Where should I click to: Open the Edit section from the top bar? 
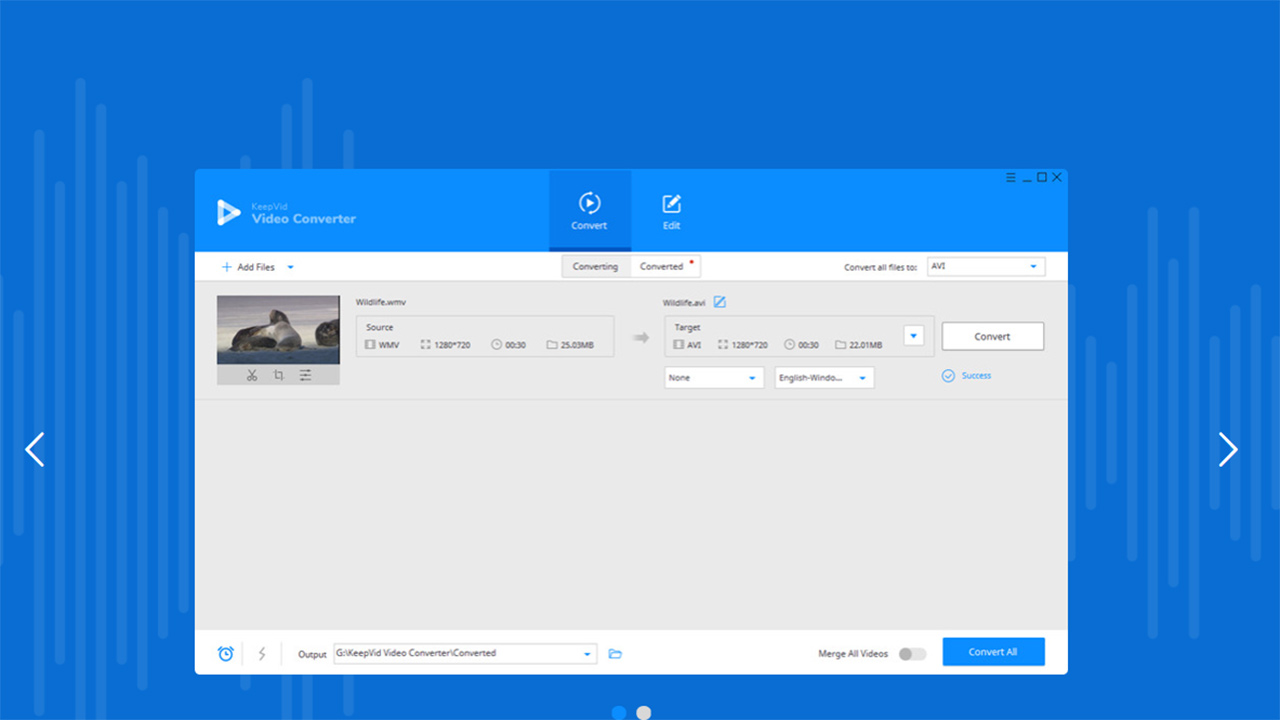[670, 208]
